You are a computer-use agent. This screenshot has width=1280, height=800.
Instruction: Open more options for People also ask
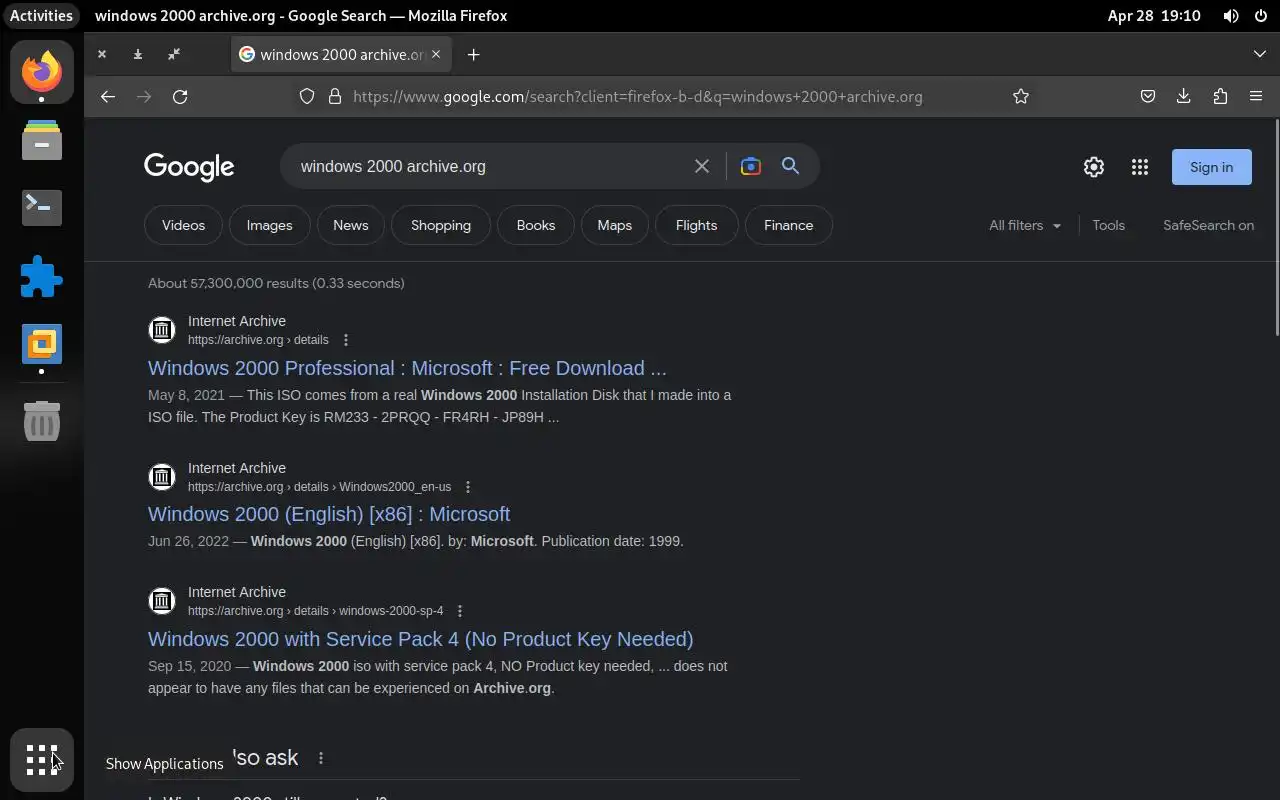click(x=321, y=758)
